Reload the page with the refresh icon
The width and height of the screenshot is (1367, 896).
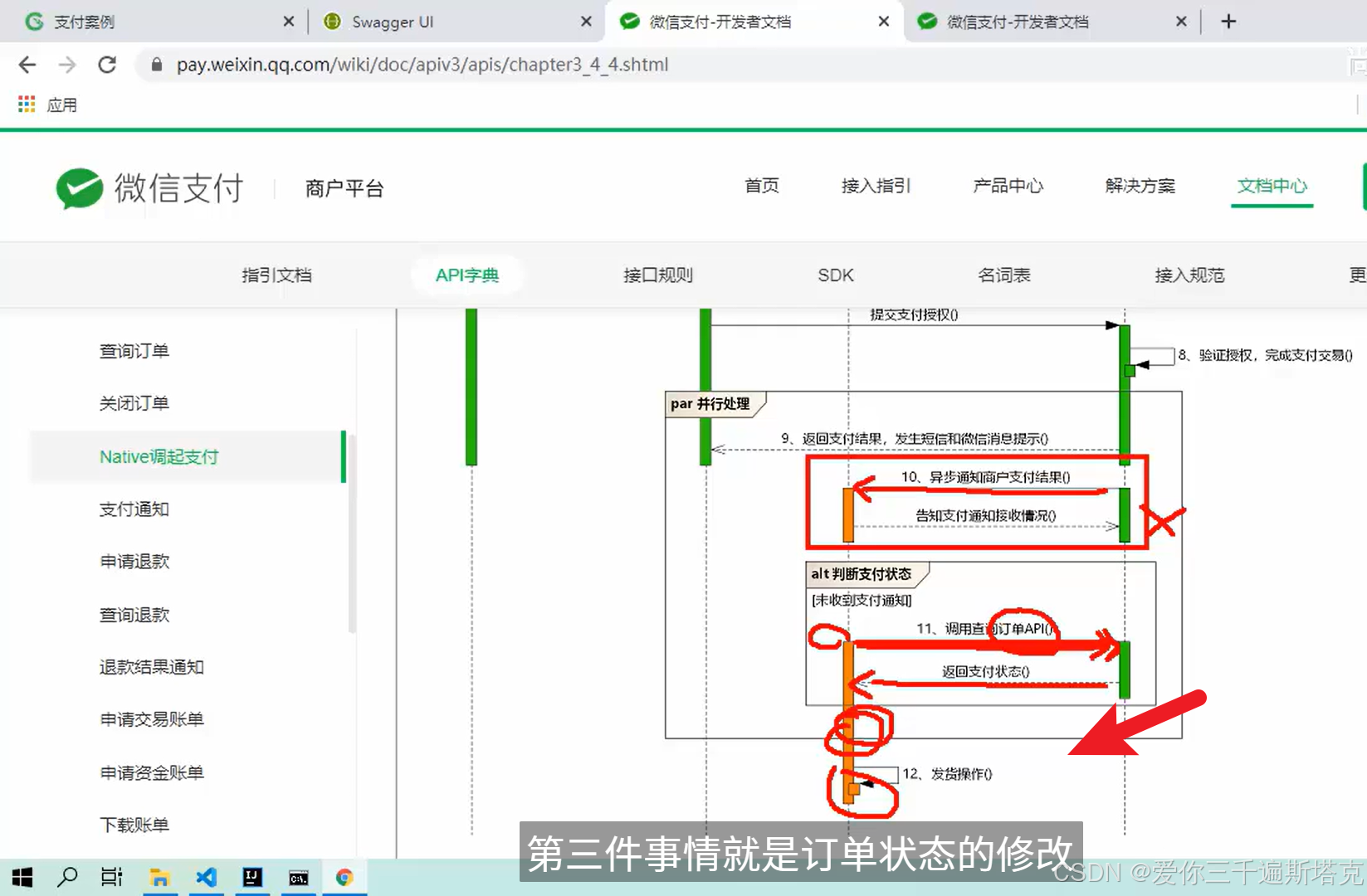click(x=107, y=65)
